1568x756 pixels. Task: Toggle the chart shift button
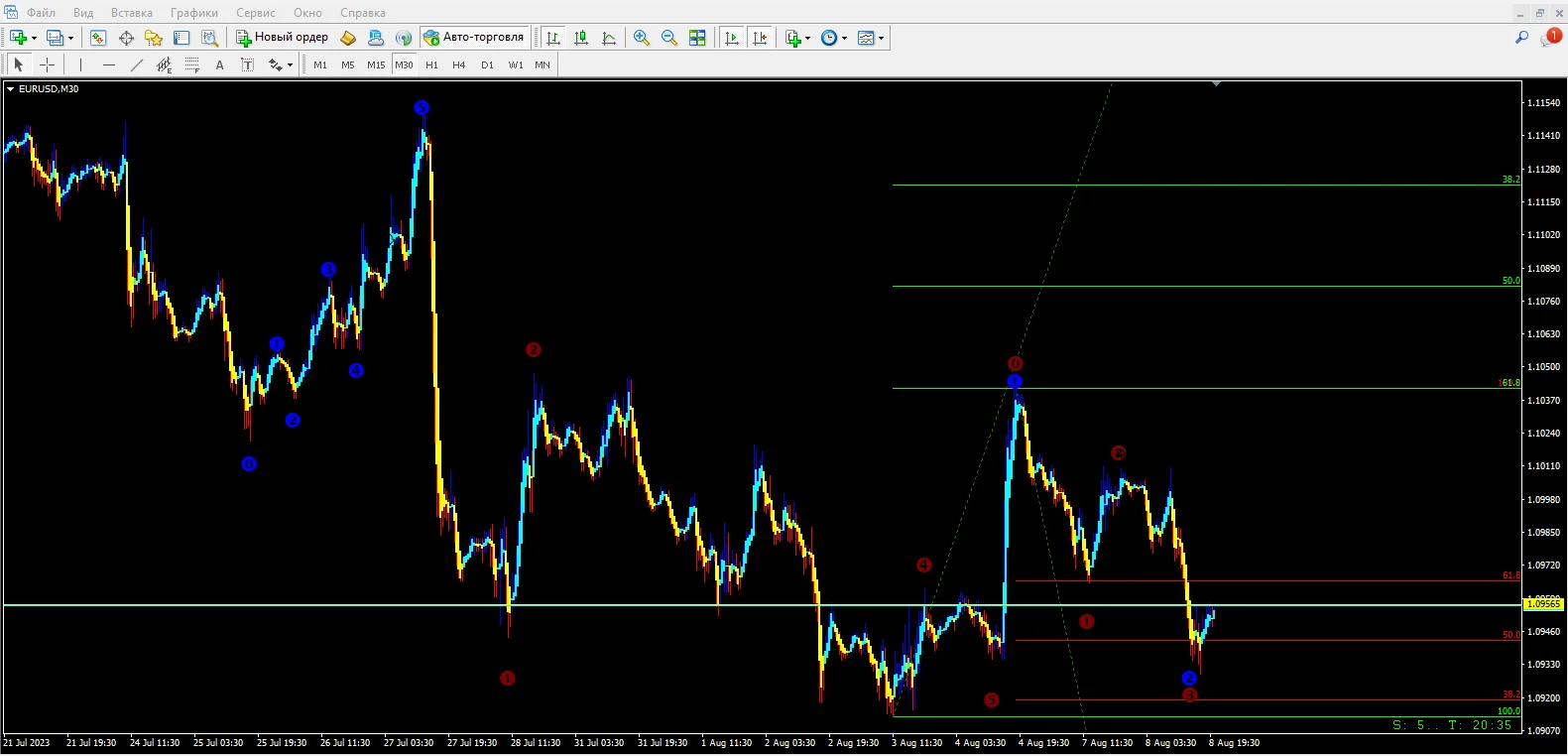[x=760, y=38]
